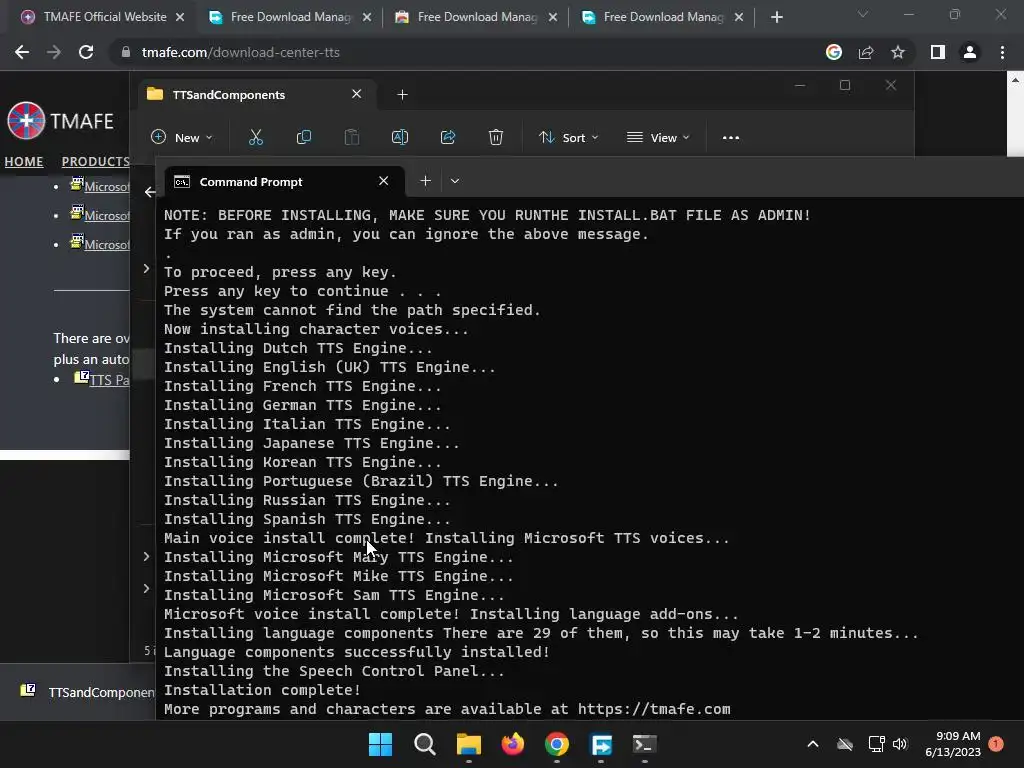Add a new tab in File Explorer

point(402,95)
